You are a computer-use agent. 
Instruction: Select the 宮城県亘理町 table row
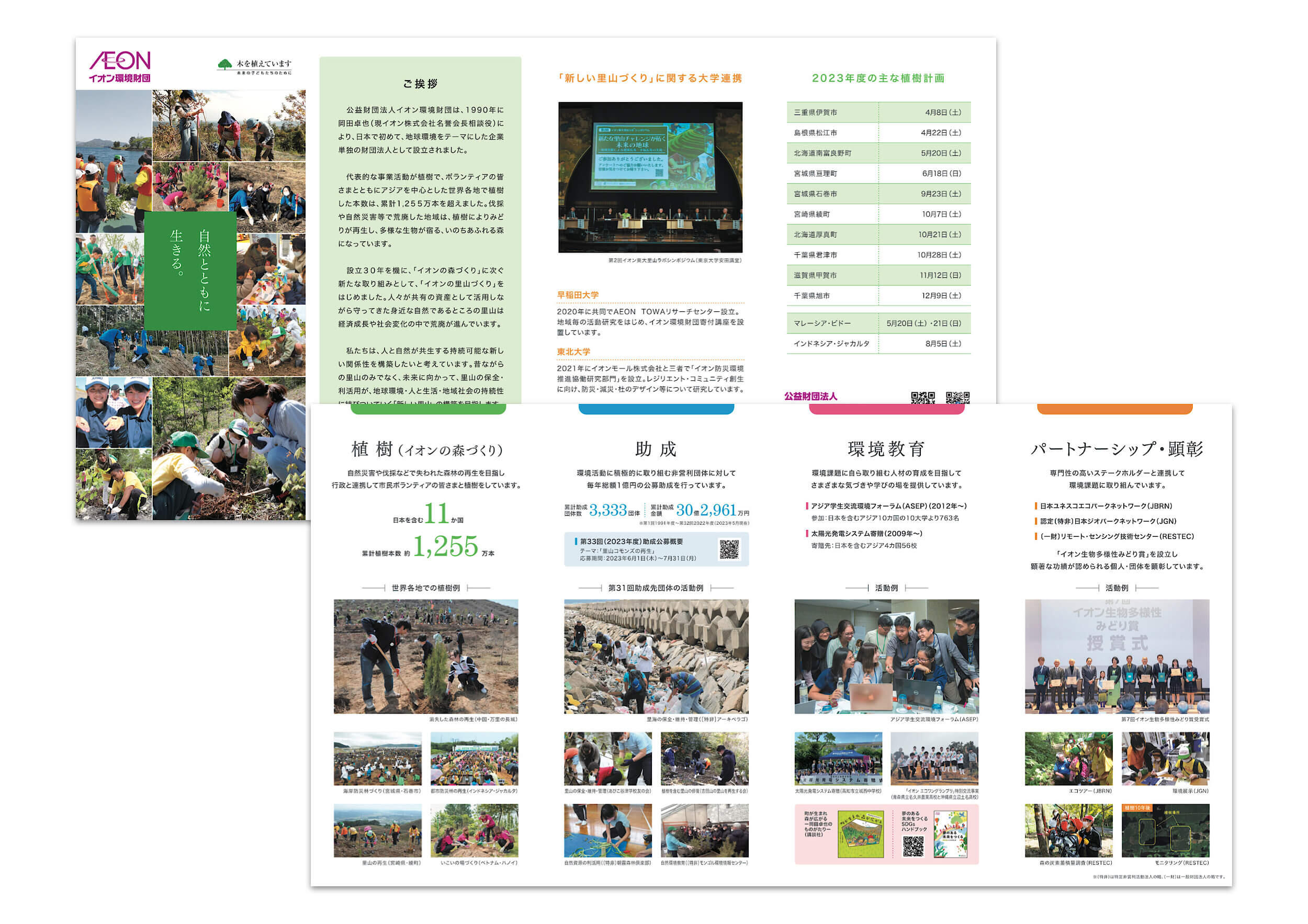coord(878,173)
